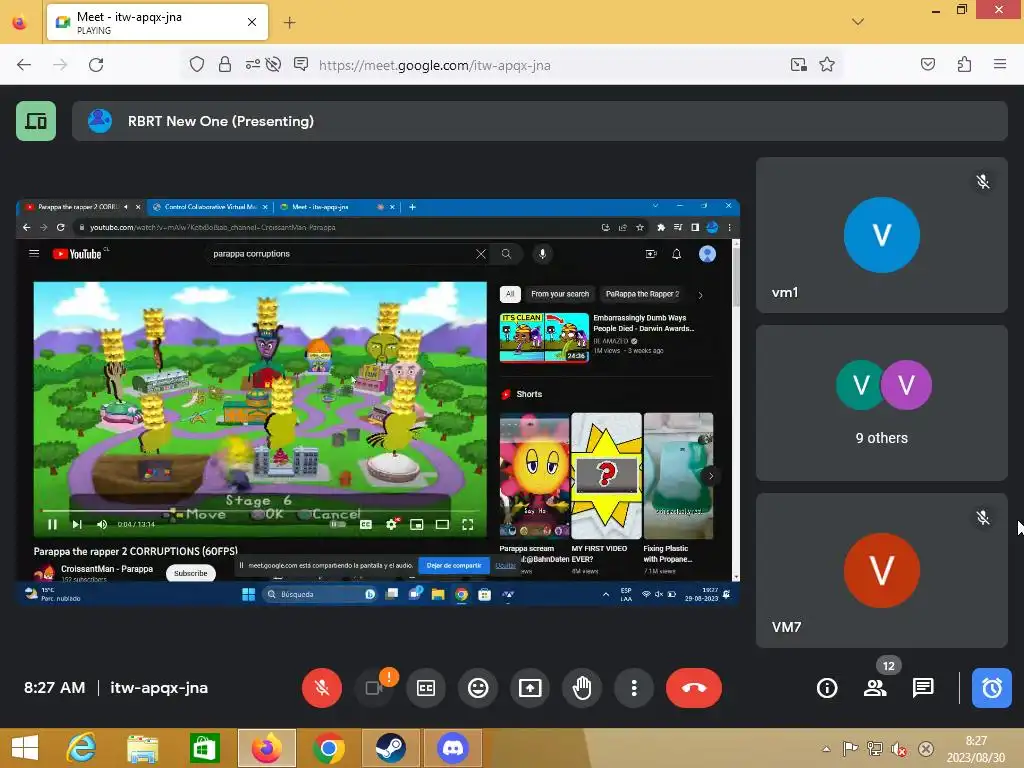Viewport: 1024px width, 768px height.
Task: Open Discord from the taskbar
Action: click(x=453, y=748)
